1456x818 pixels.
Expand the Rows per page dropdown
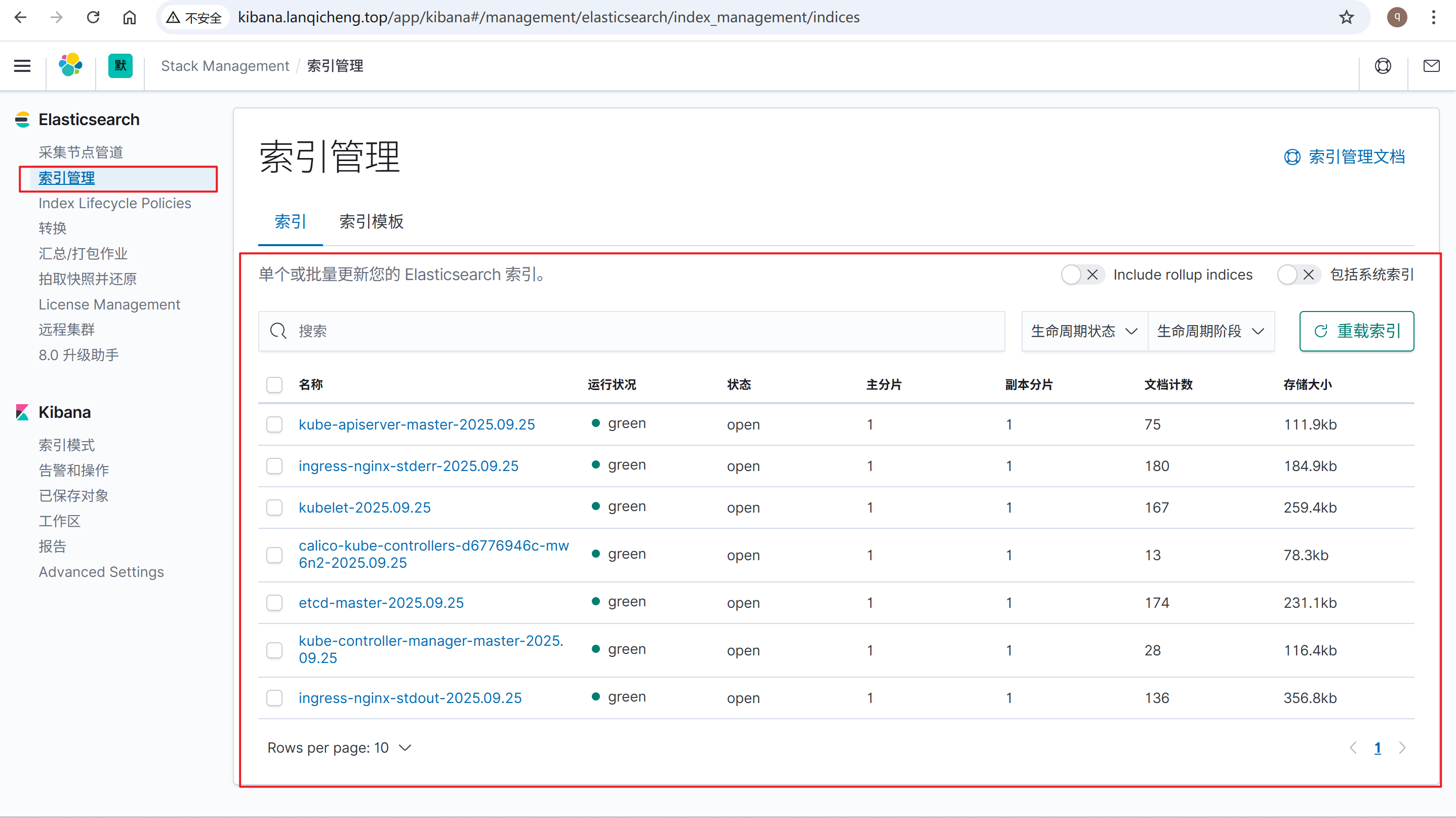tap(340, 748)
